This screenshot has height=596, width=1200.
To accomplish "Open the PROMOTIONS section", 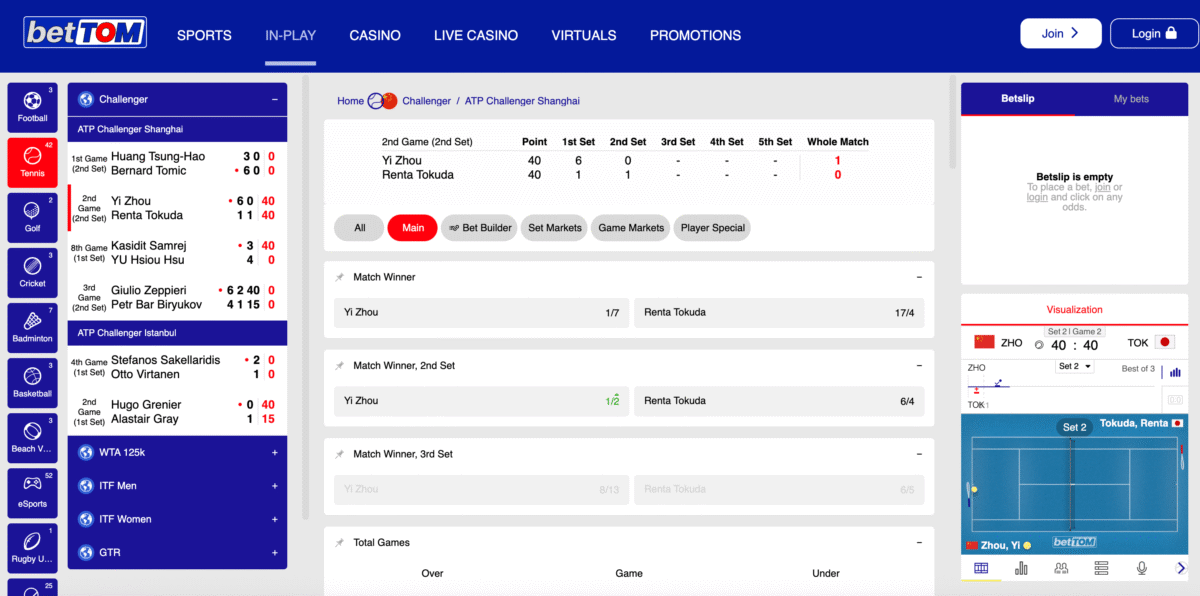I will (696, 35).
